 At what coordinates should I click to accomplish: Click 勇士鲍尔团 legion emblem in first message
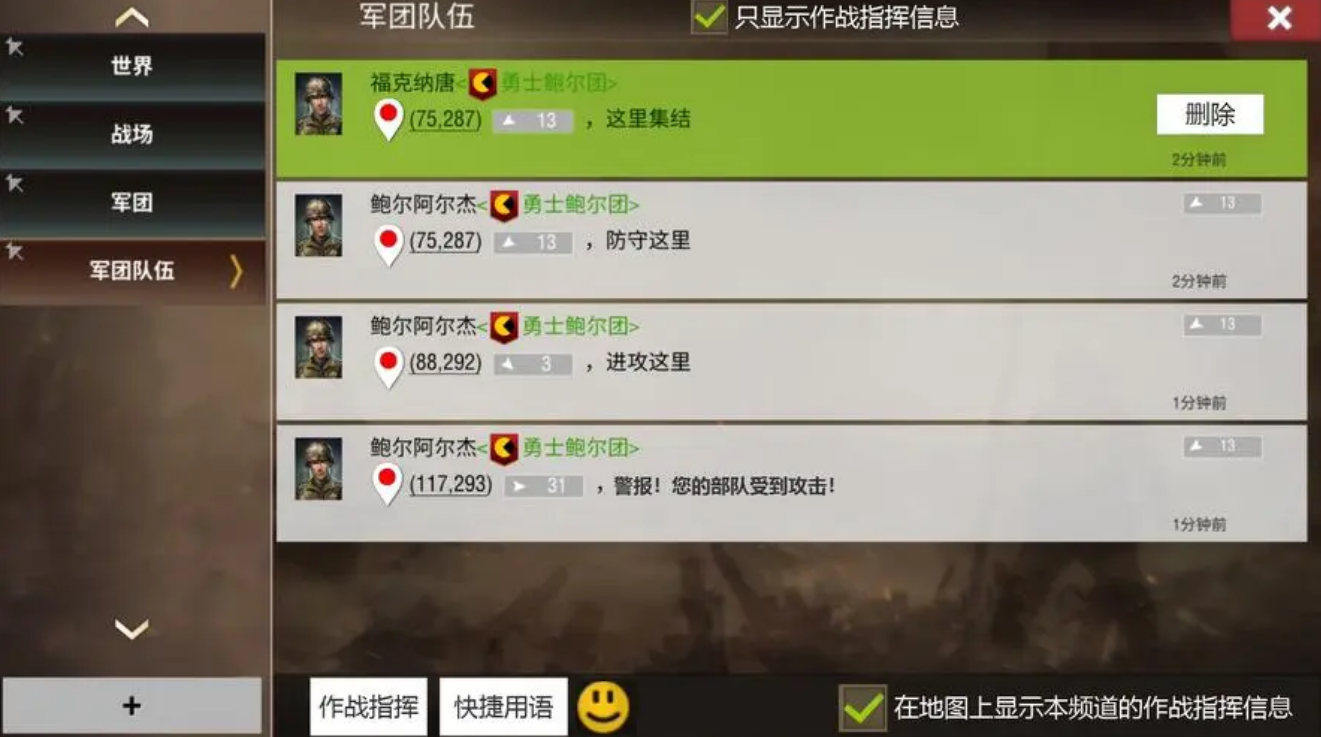[x=483, y=84]
